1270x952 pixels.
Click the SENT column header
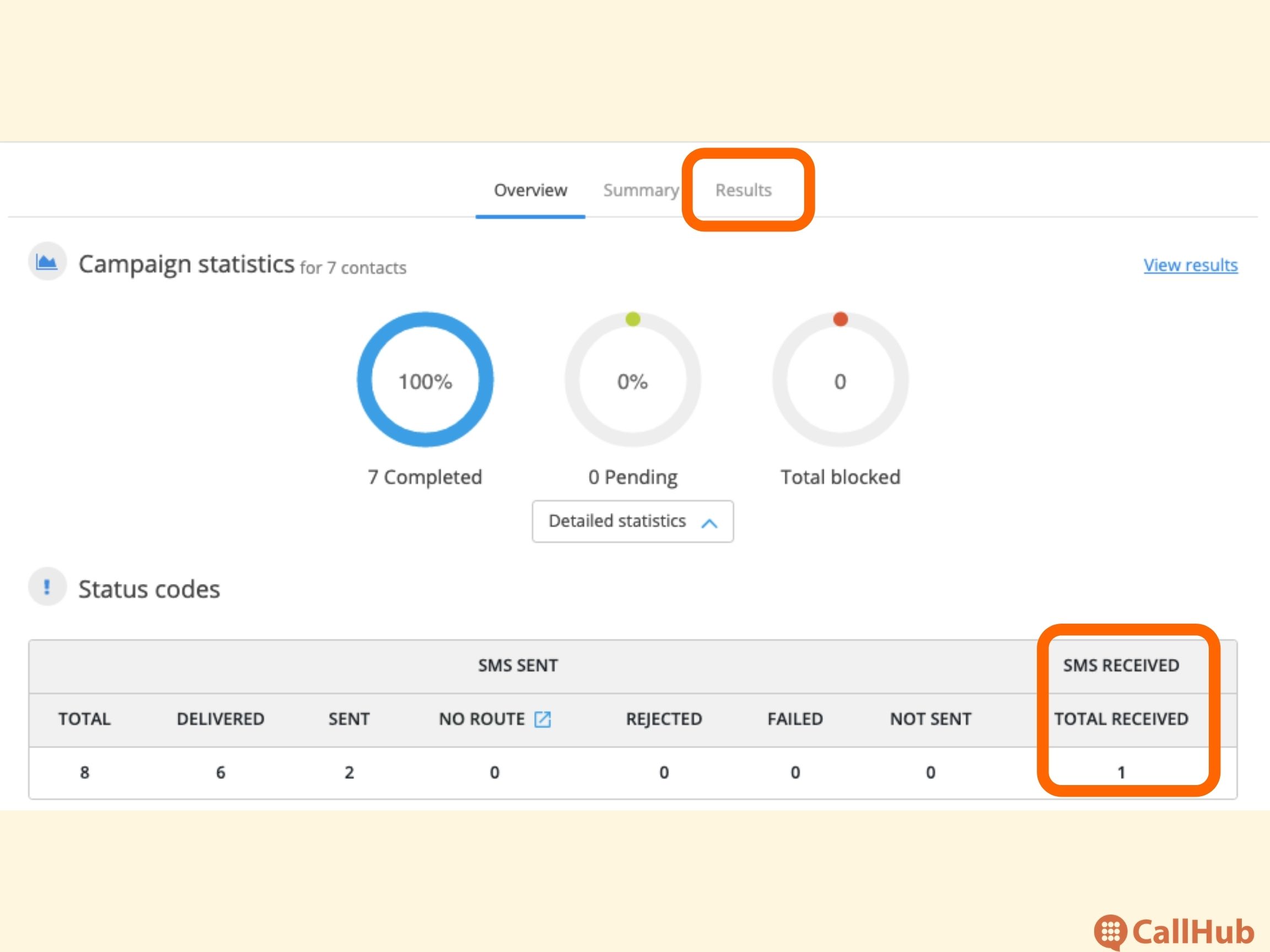click(x=349, y=719)
